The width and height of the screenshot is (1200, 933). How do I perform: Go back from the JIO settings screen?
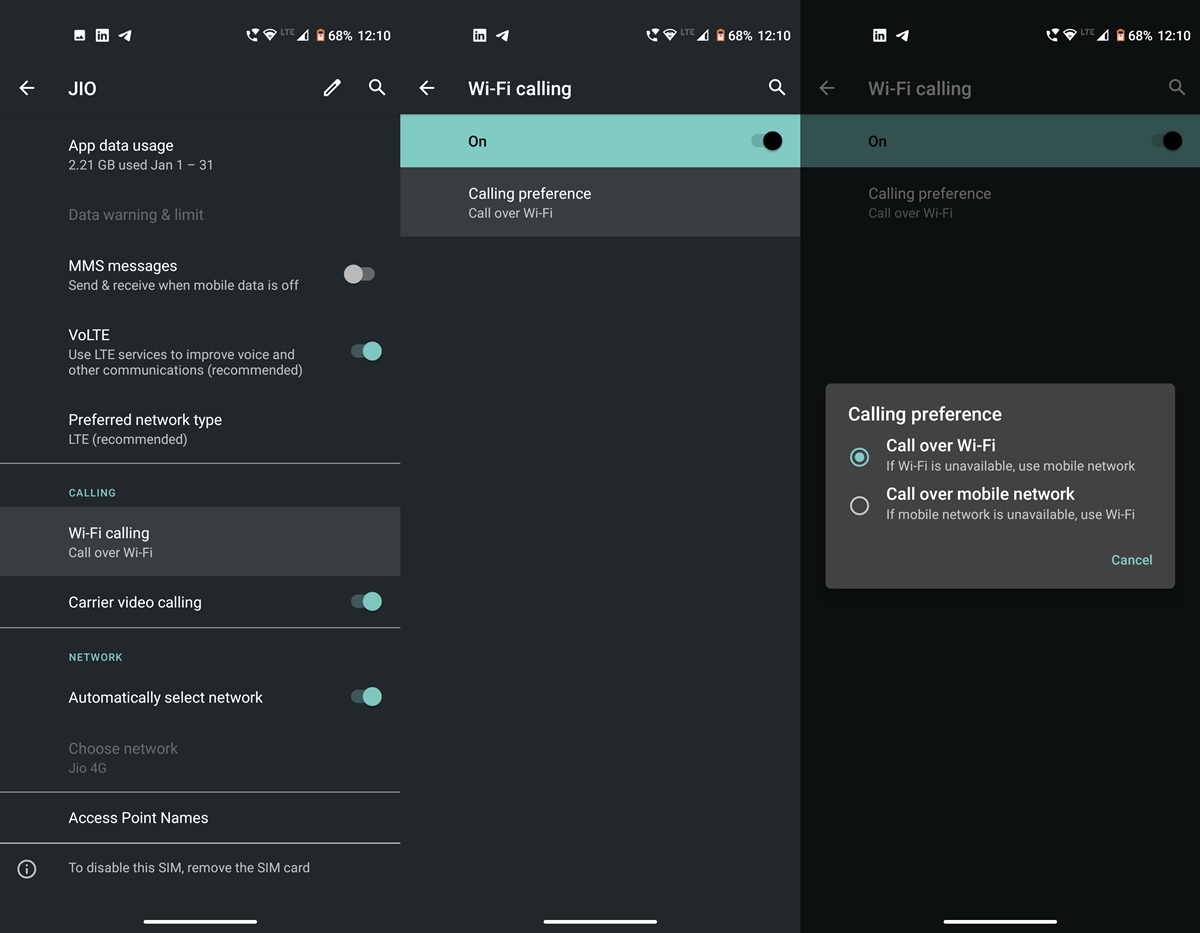click(x=27, y=88)
